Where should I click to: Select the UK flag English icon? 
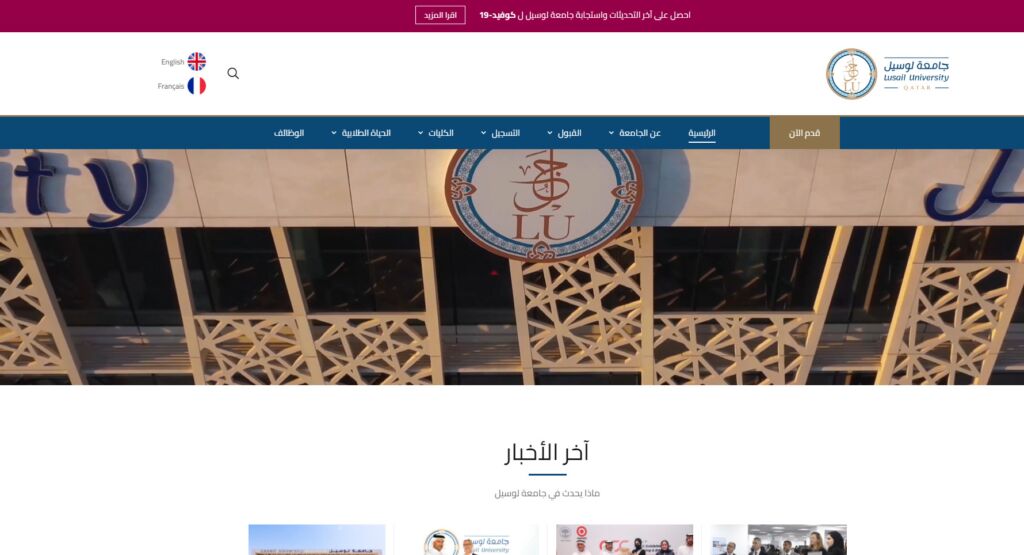point(197,61)
